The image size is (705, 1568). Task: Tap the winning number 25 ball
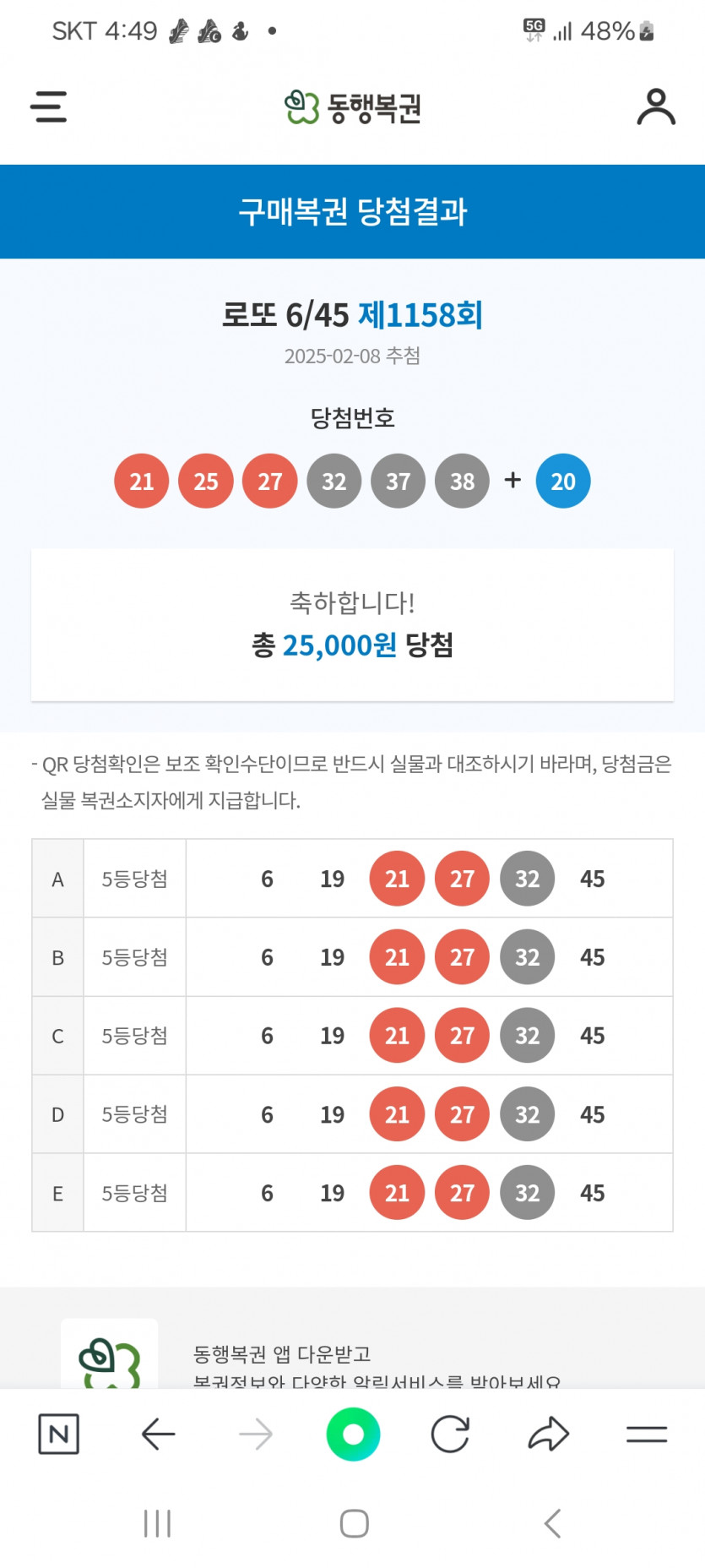[206, 482]
